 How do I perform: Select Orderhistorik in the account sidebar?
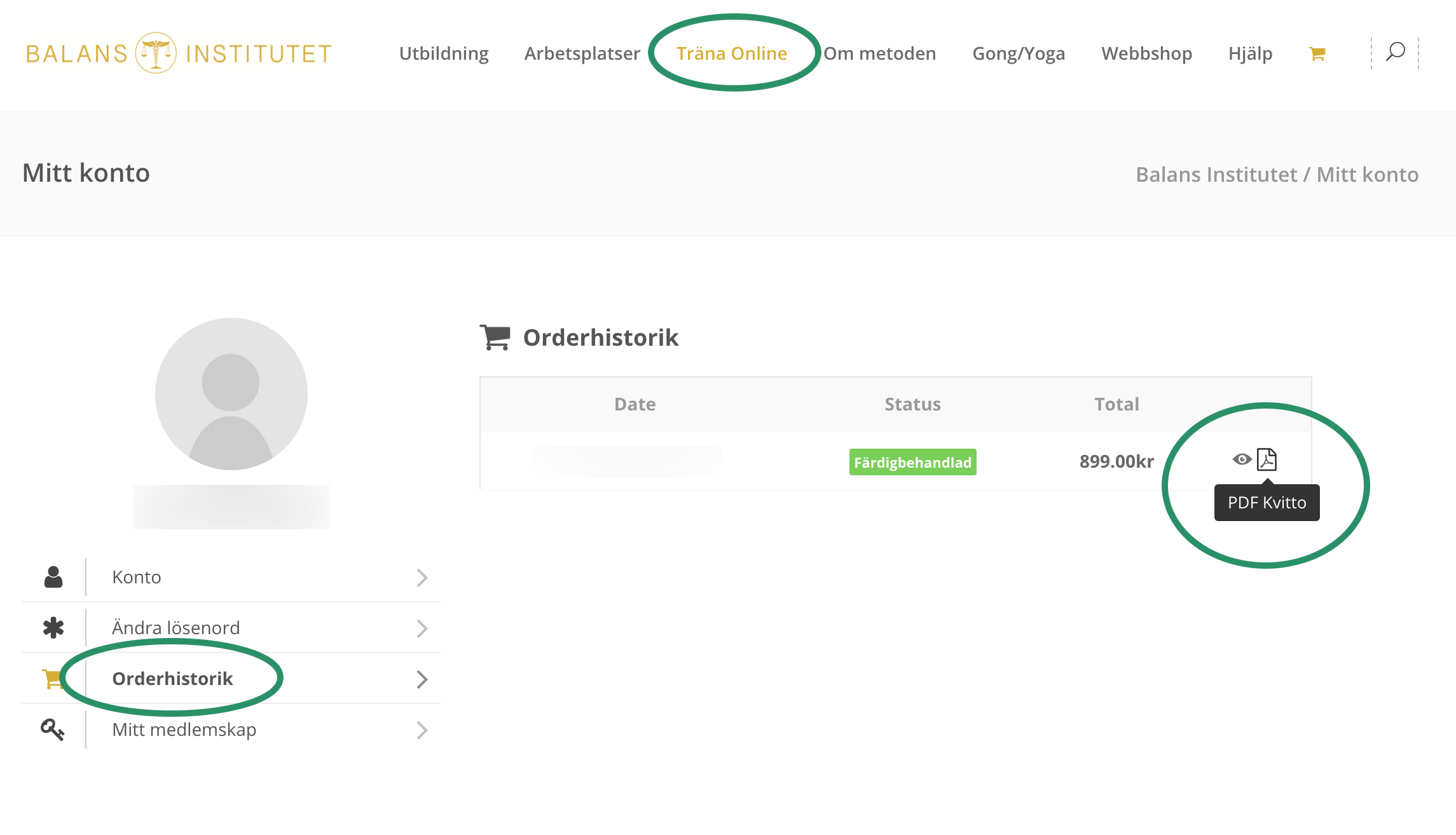tap(172, 679)
